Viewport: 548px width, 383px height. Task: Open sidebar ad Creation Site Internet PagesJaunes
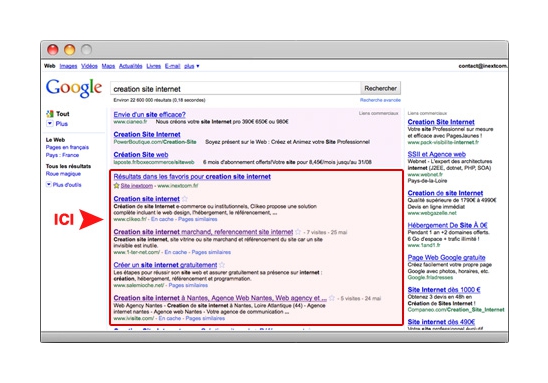[441, 122]
